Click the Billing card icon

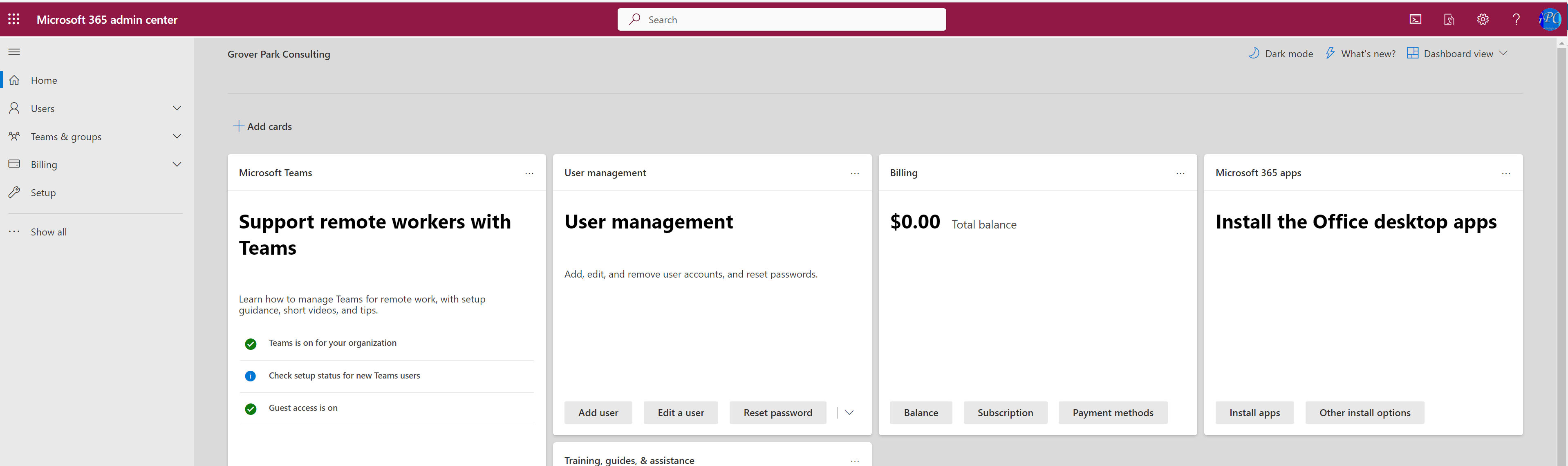[x=15, y=164]
